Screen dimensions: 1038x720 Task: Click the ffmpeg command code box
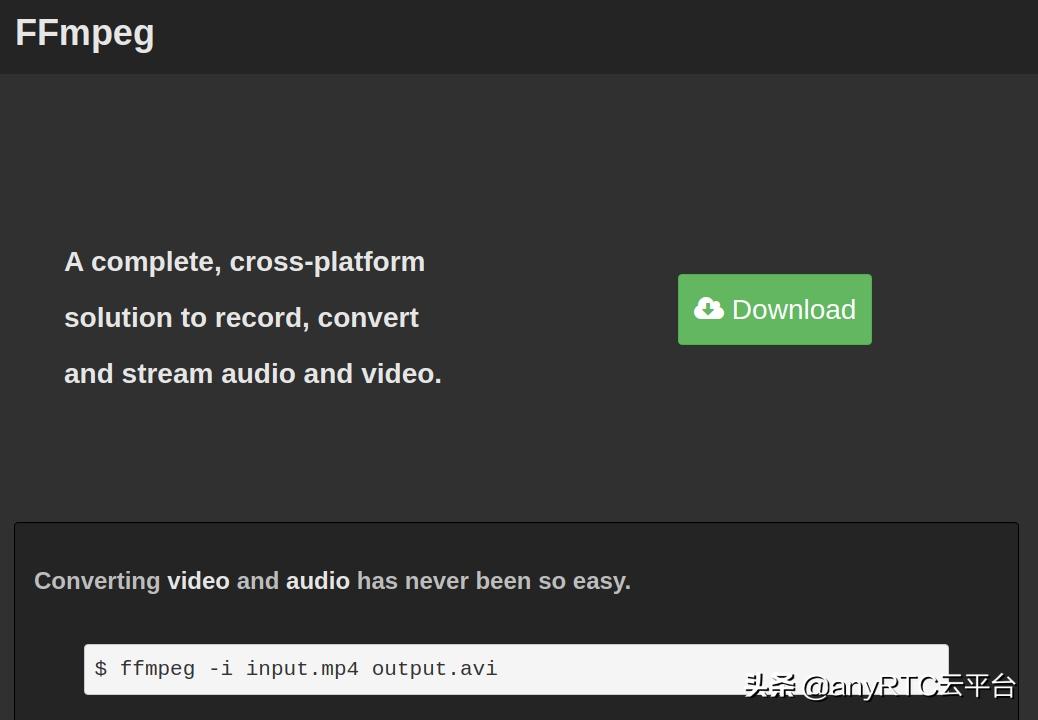(x=516, y=669)
